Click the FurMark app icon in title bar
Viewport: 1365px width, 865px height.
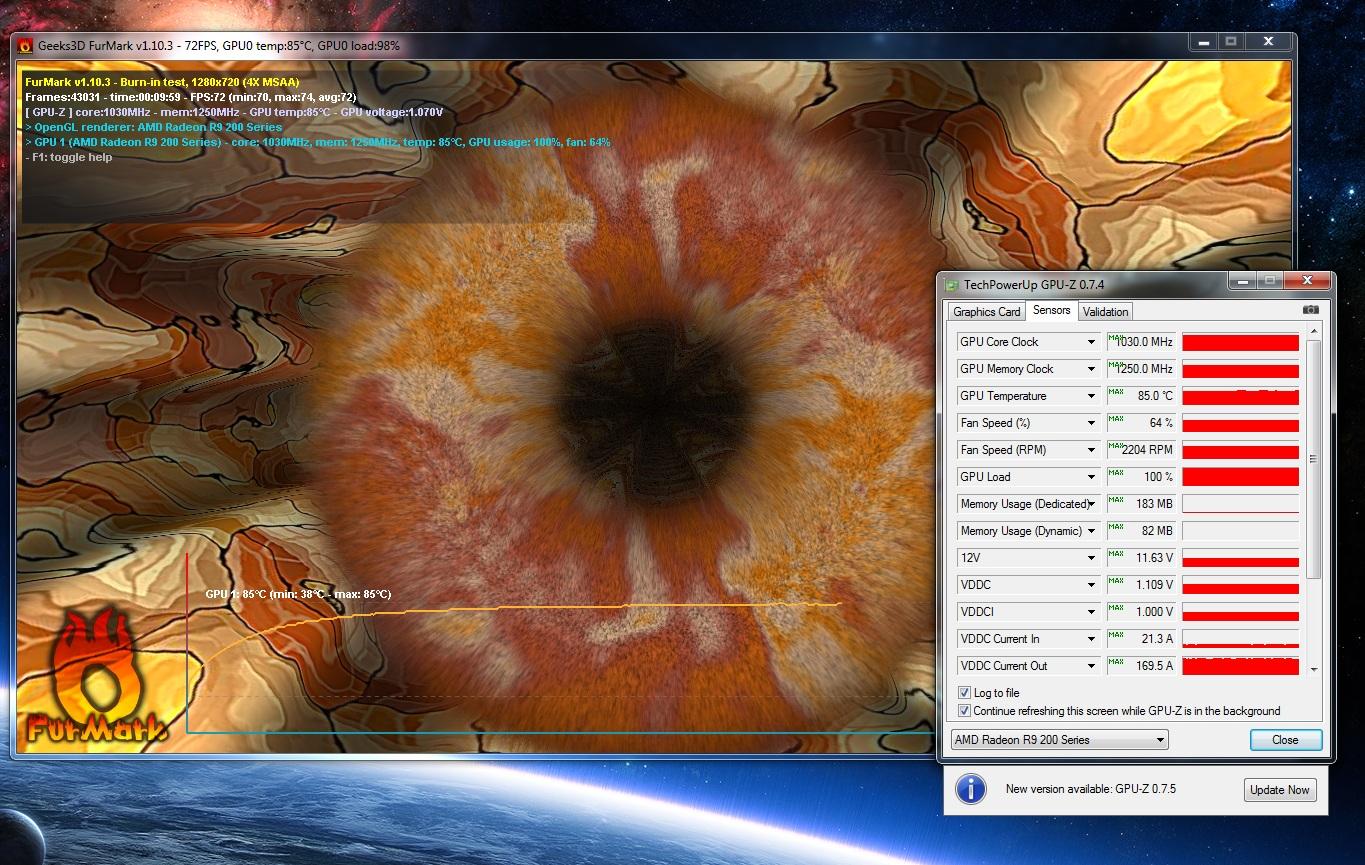pos(24,45)
